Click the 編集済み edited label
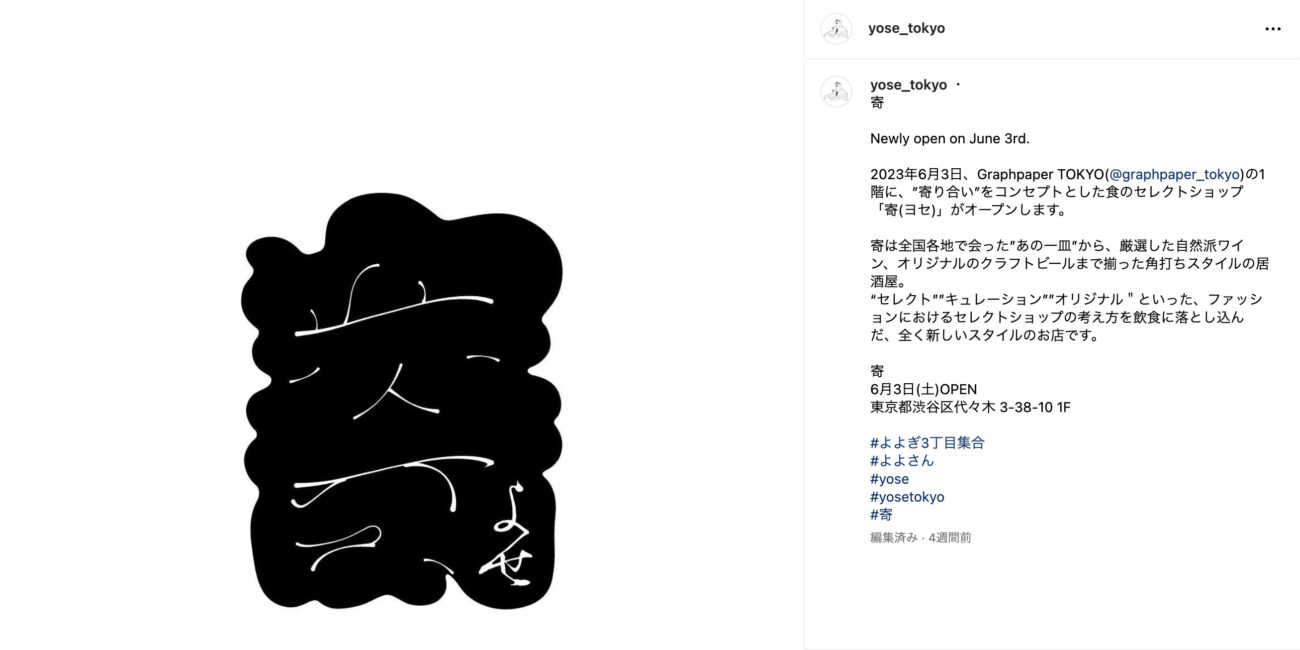1300x650 pixels. 894,538
